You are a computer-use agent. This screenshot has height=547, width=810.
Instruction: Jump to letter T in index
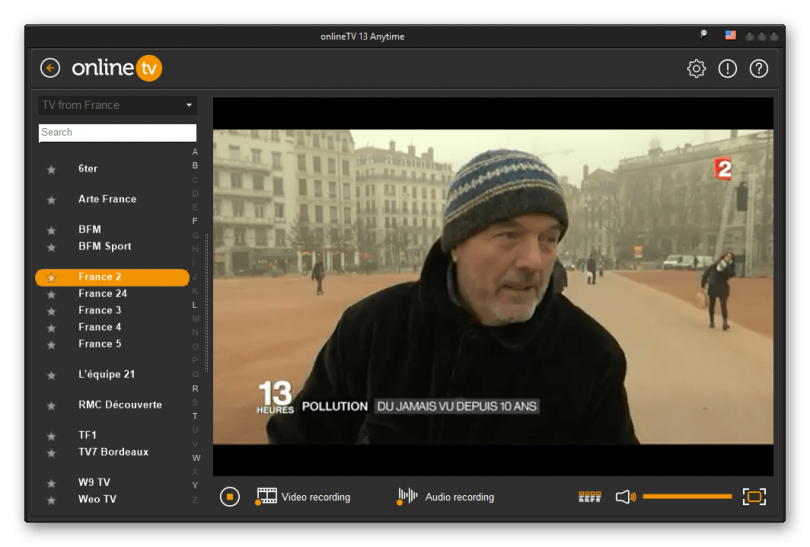point(195,416)
